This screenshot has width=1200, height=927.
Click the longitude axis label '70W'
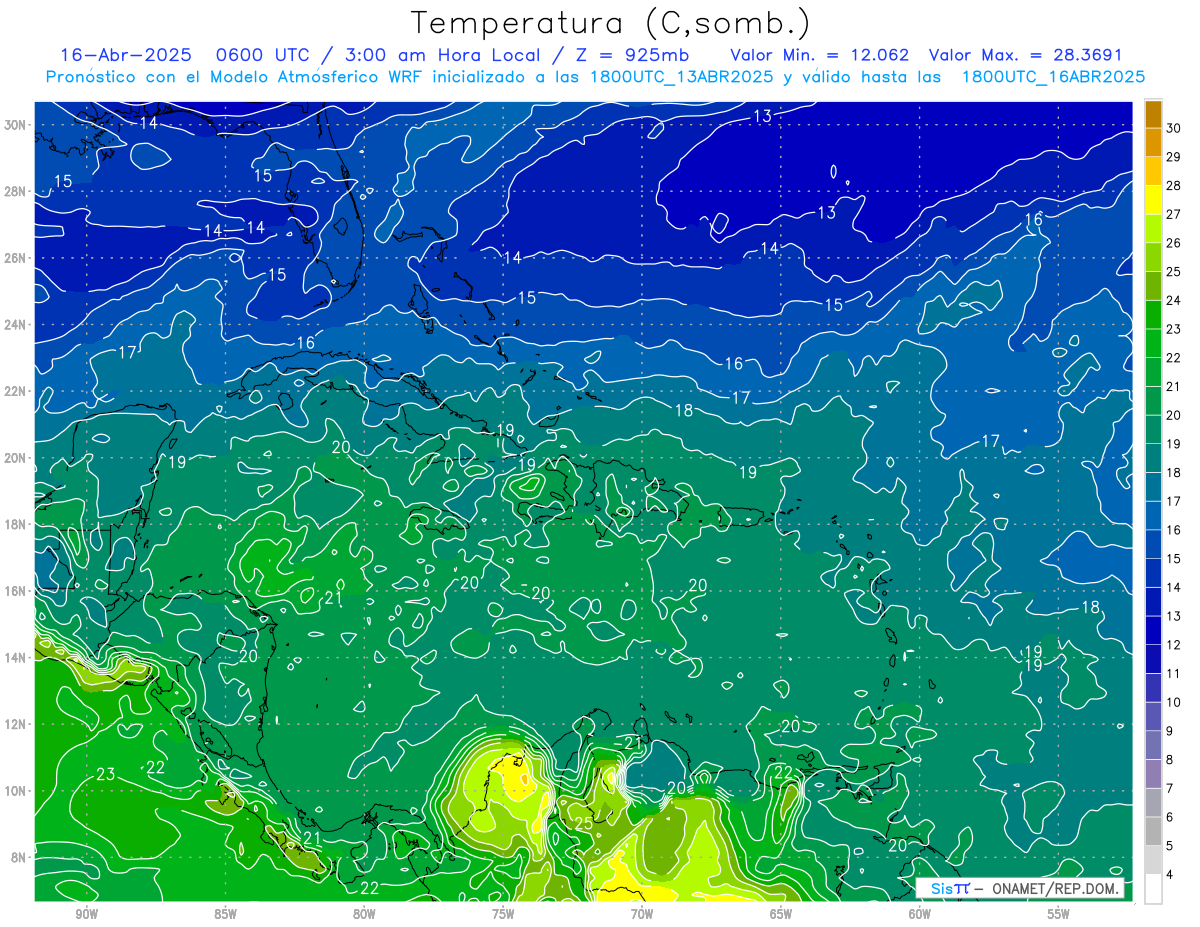click(642, 914)
